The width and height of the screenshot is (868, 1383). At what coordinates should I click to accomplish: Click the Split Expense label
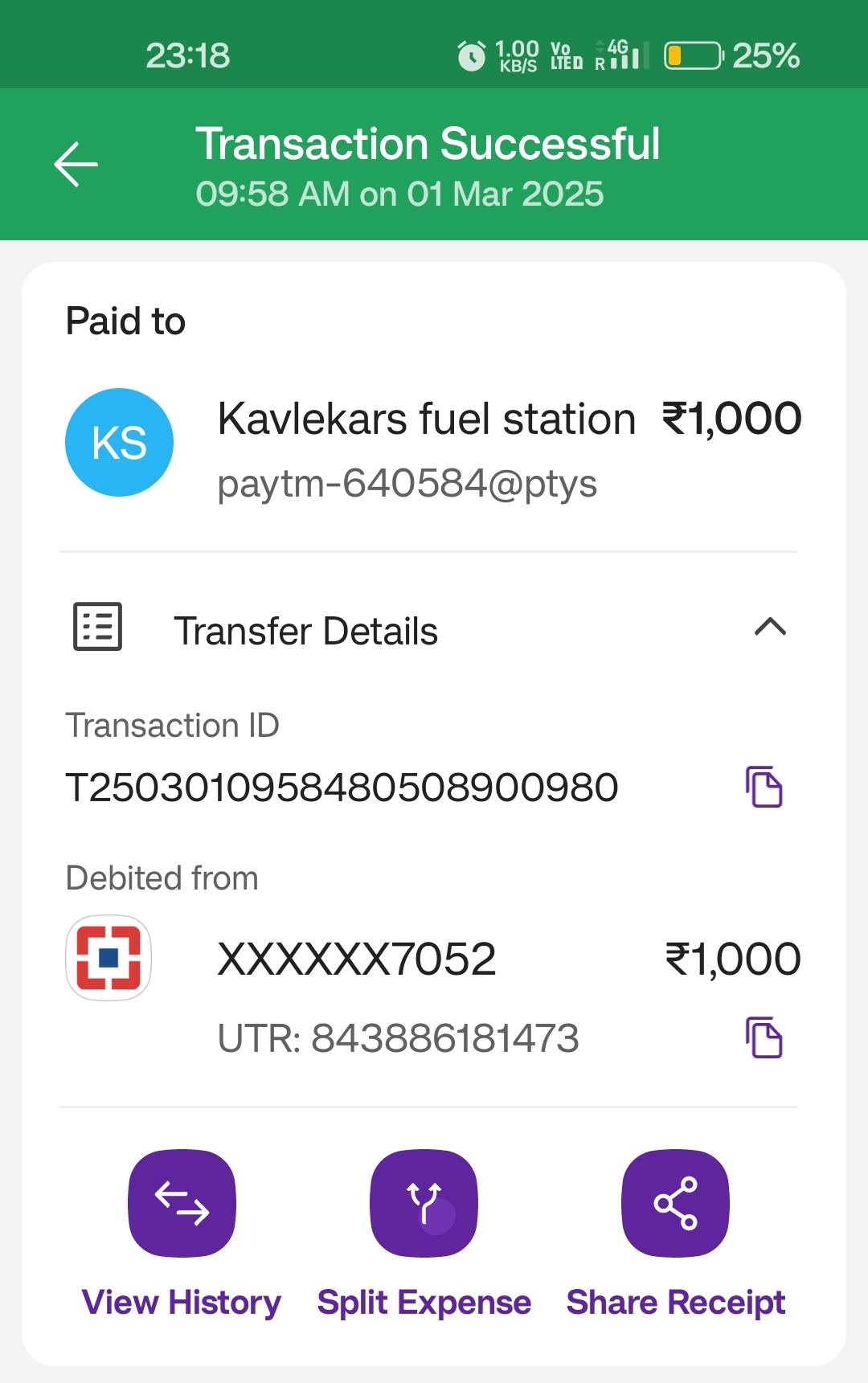click(424, 1302)
